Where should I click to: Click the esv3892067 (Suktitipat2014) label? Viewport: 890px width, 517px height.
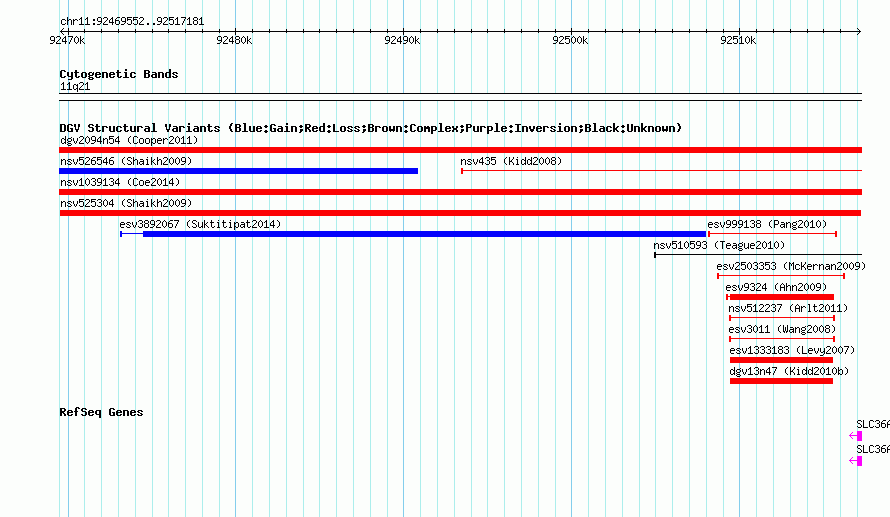tap(200, 224)
